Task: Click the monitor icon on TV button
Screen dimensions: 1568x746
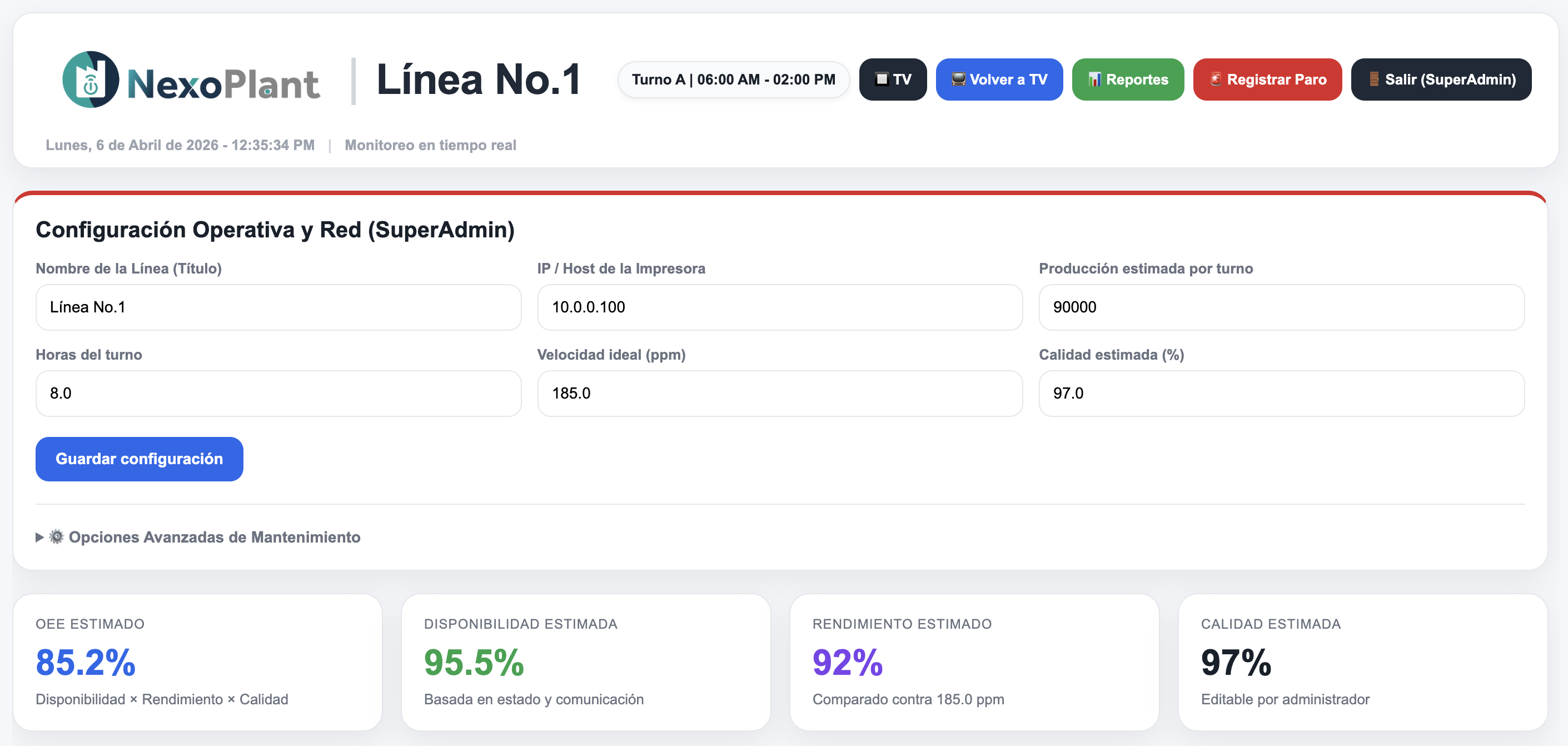Action: click(x=881, y=79)
